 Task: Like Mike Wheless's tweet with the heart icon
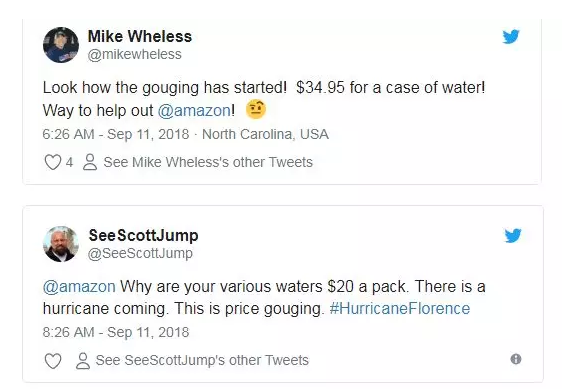point(53,162)
